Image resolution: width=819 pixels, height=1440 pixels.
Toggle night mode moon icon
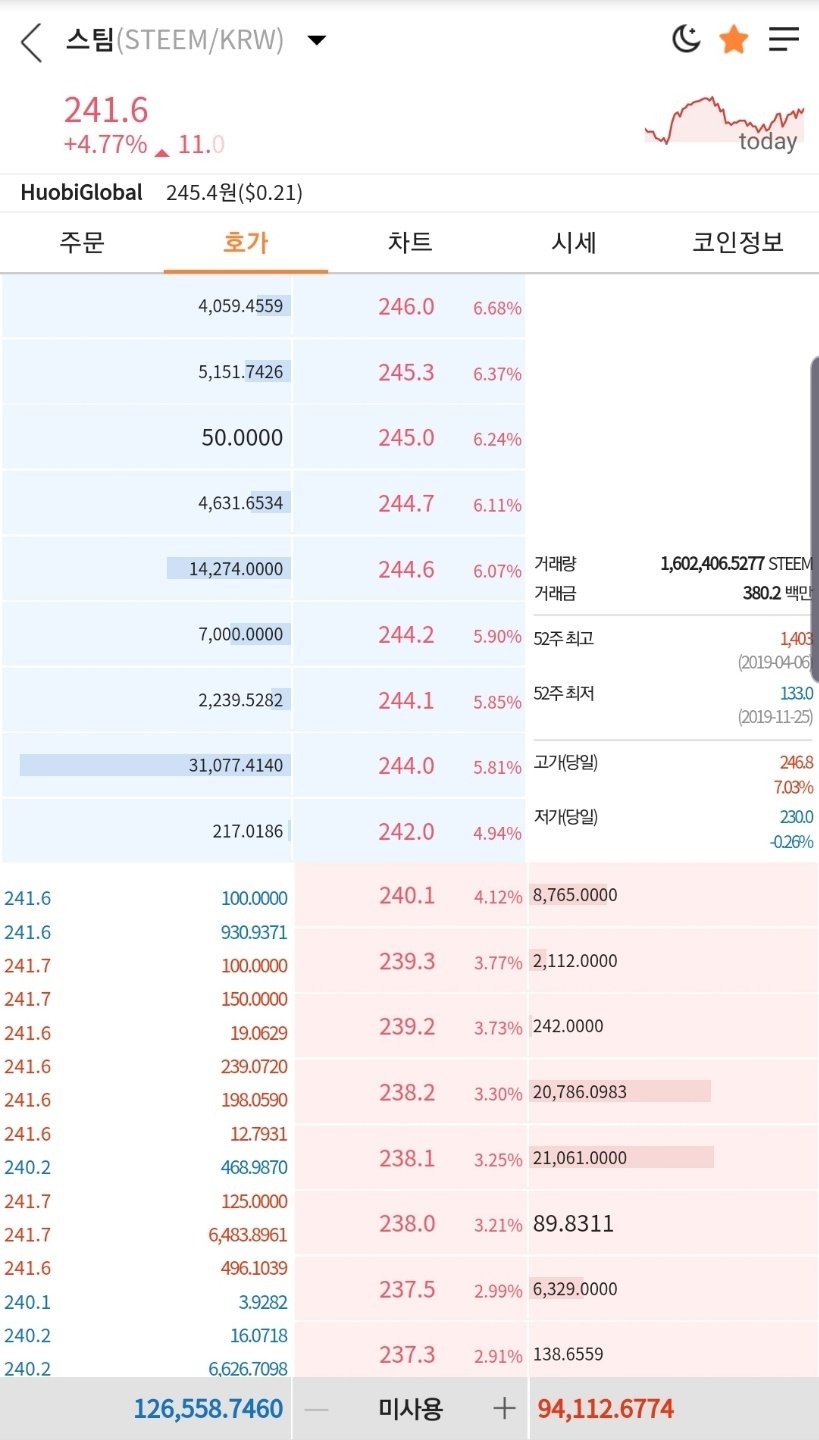[686, 40]
